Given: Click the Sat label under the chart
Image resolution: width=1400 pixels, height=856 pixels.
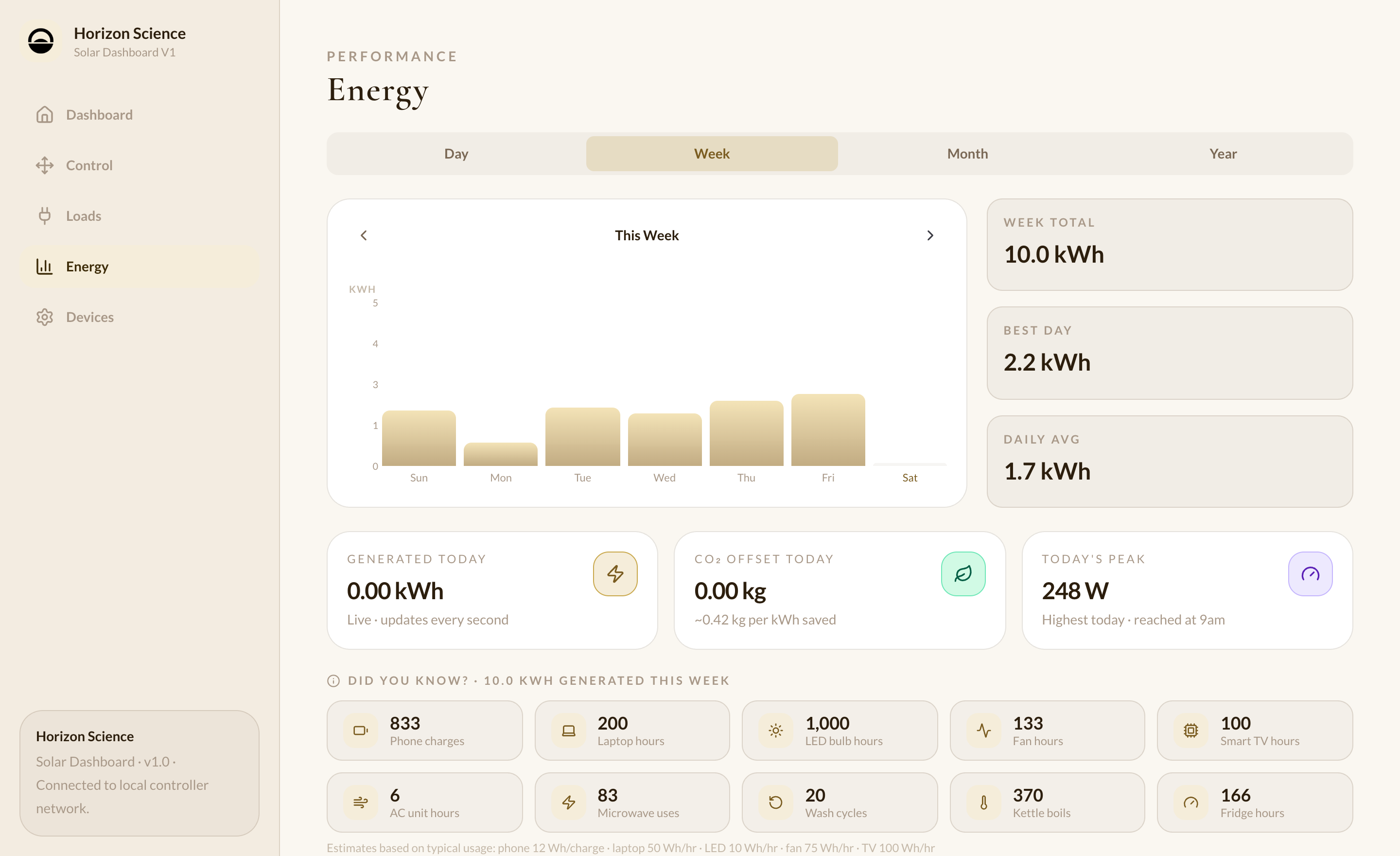Looking at the screenshot, I should click(910, 478).
